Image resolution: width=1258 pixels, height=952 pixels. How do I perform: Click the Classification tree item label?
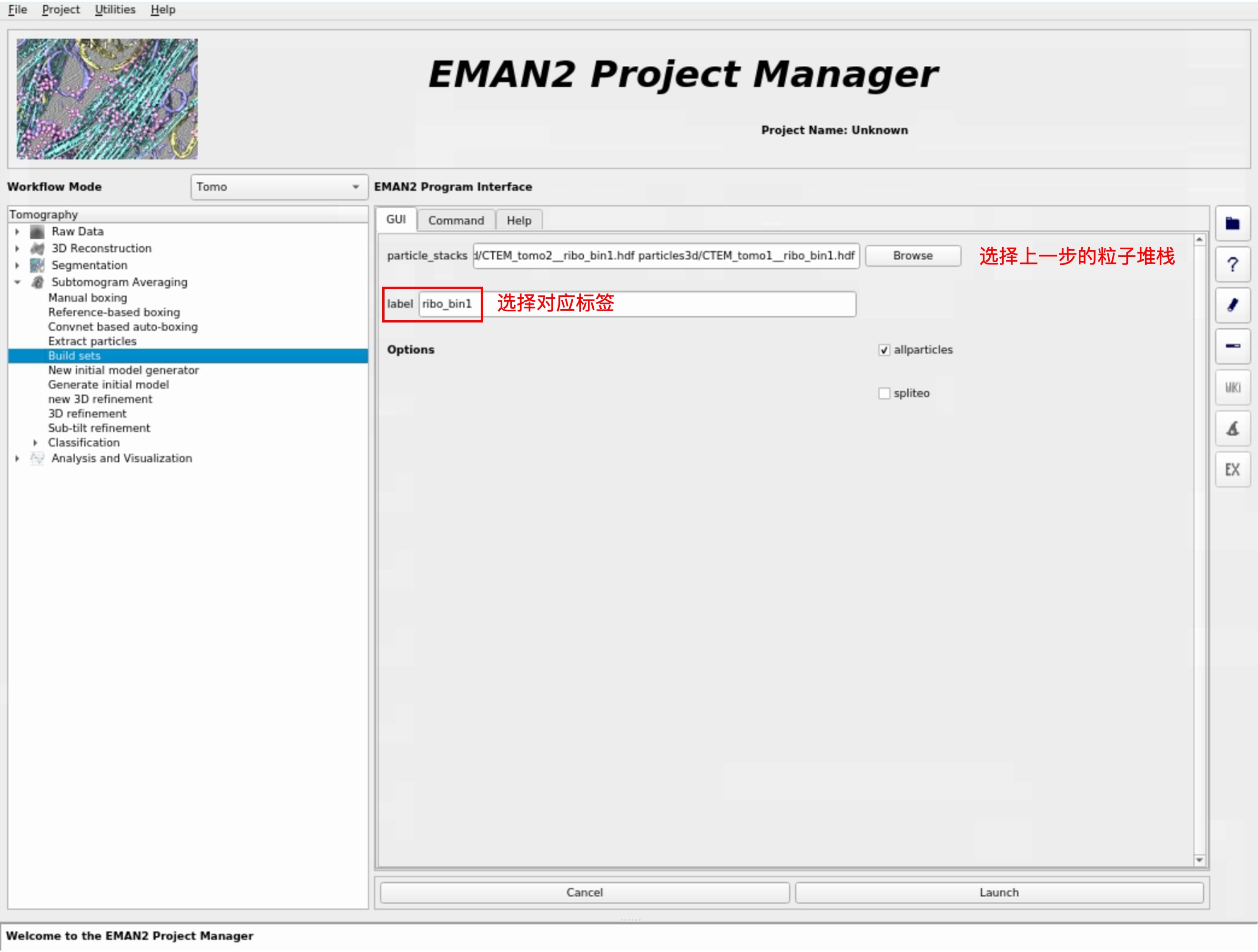click(83, 443)
